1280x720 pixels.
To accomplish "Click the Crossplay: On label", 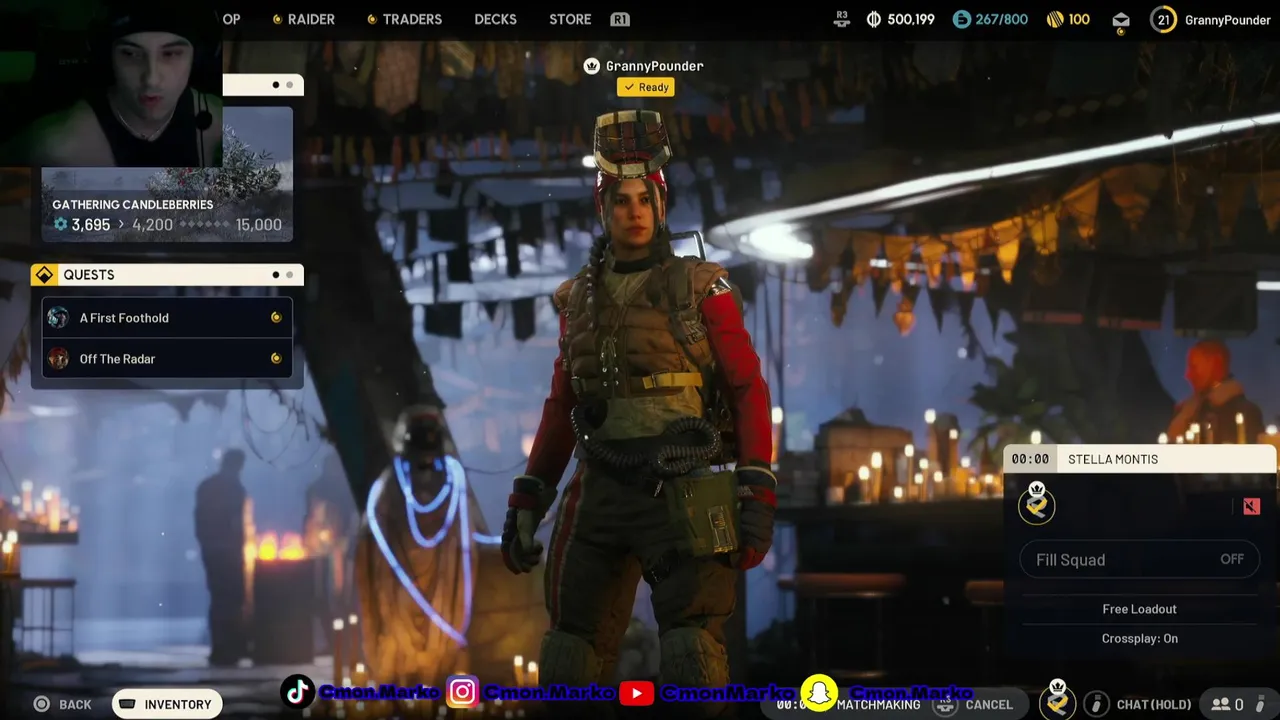I will point(1139,639).
